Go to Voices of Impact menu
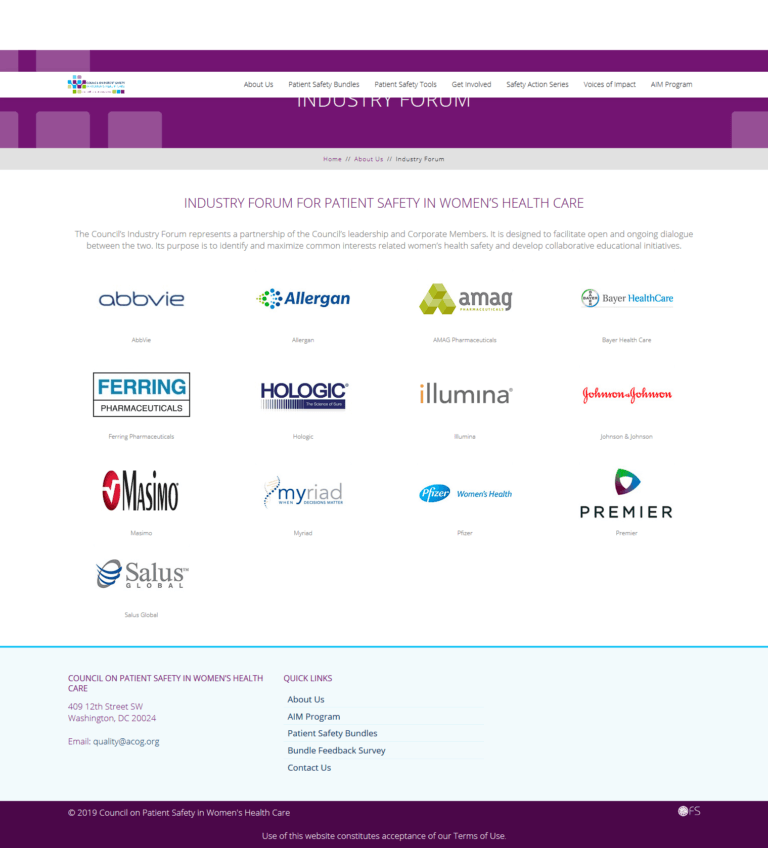Screen dimensions: 768x848 point(610,84)
